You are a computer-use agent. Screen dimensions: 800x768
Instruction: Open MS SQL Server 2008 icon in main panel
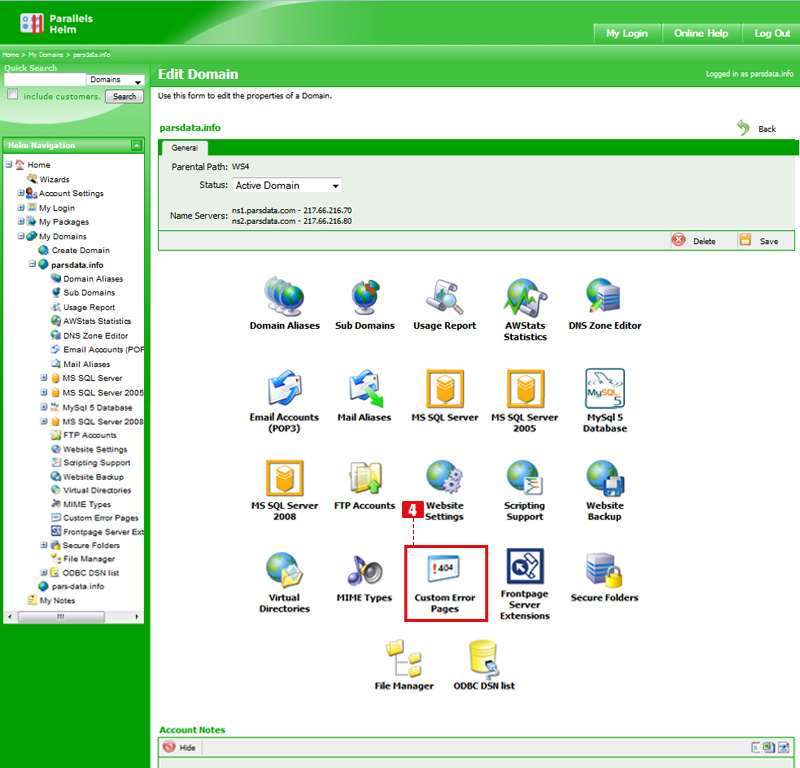(285, 479)
